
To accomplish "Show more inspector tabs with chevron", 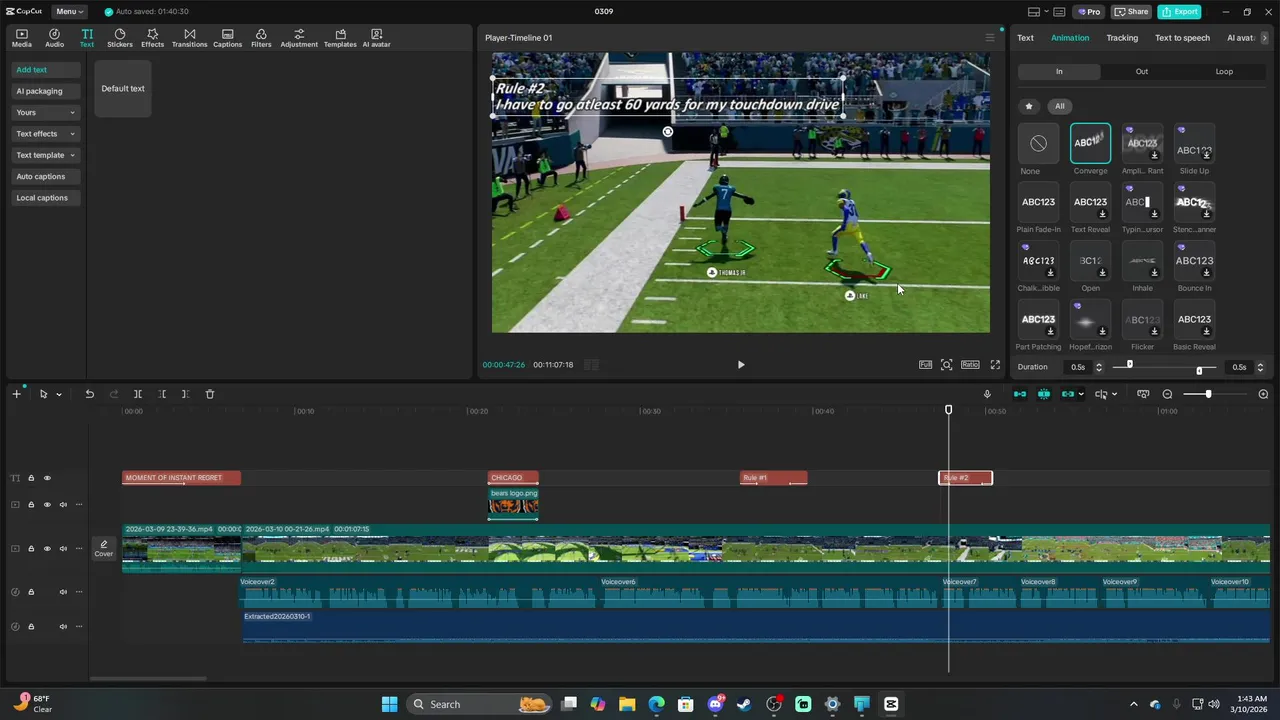I will coord(1265,38).
